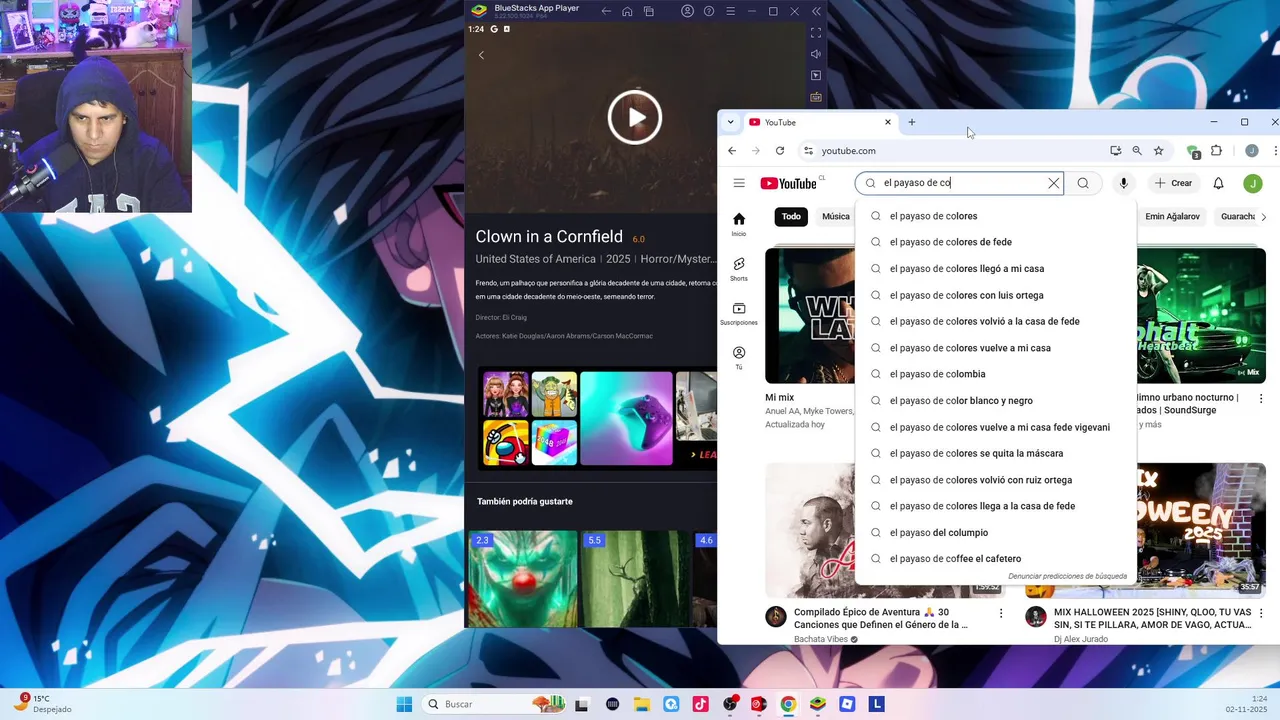Open Chrome zoom magnifier icon

pyautogui.click(x=1137, y=151)
